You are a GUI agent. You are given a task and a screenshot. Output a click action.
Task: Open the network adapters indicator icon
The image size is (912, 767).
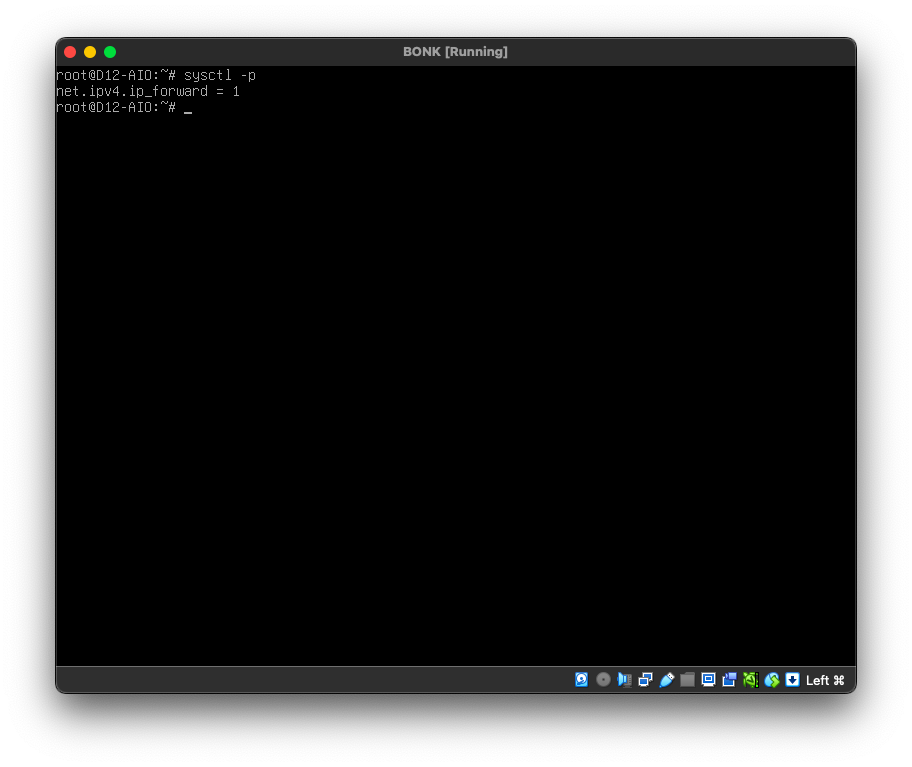pos(645,680)
